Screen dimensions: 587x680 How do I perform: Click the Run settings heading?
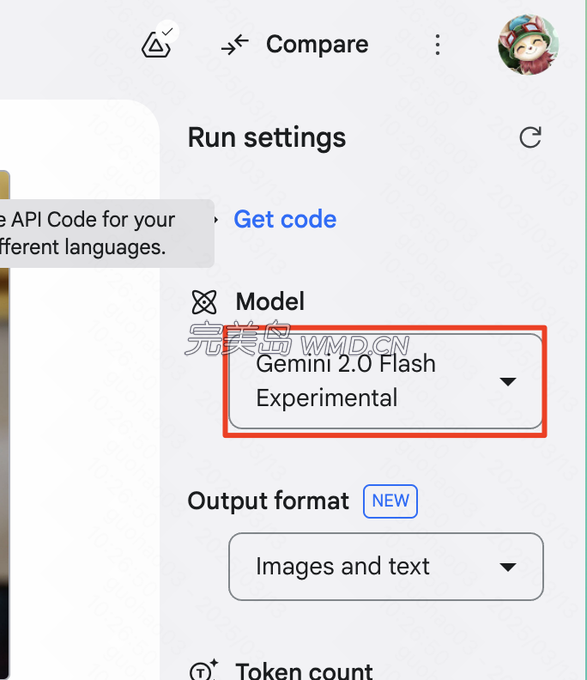coord(267,137)
